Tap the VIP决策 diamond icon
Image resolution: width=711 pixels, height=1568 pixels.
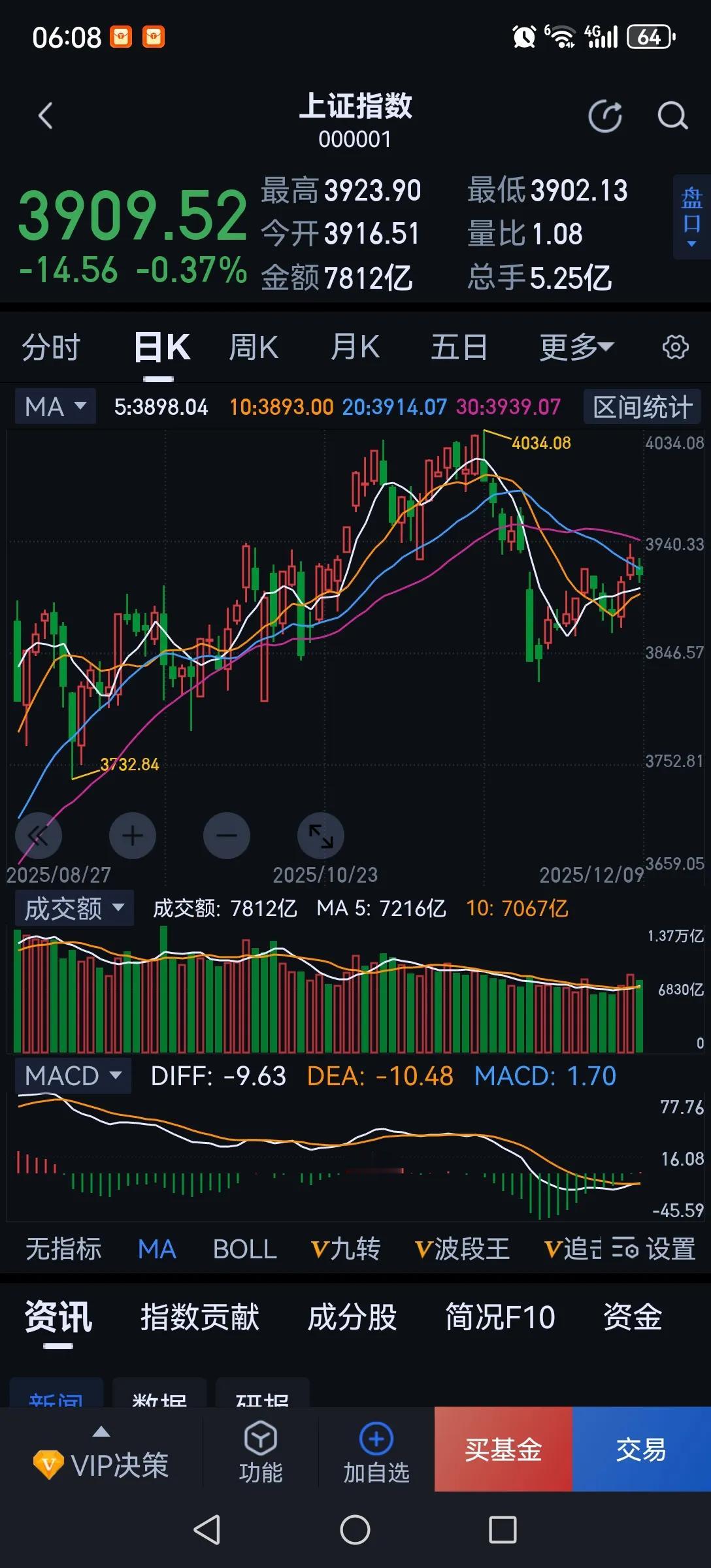tap(48, 1465)
